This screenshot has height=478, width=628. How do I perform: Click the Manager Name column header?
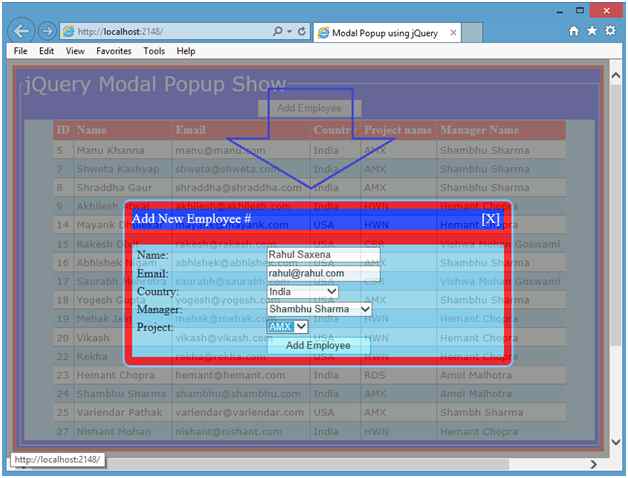pos(479,130)
